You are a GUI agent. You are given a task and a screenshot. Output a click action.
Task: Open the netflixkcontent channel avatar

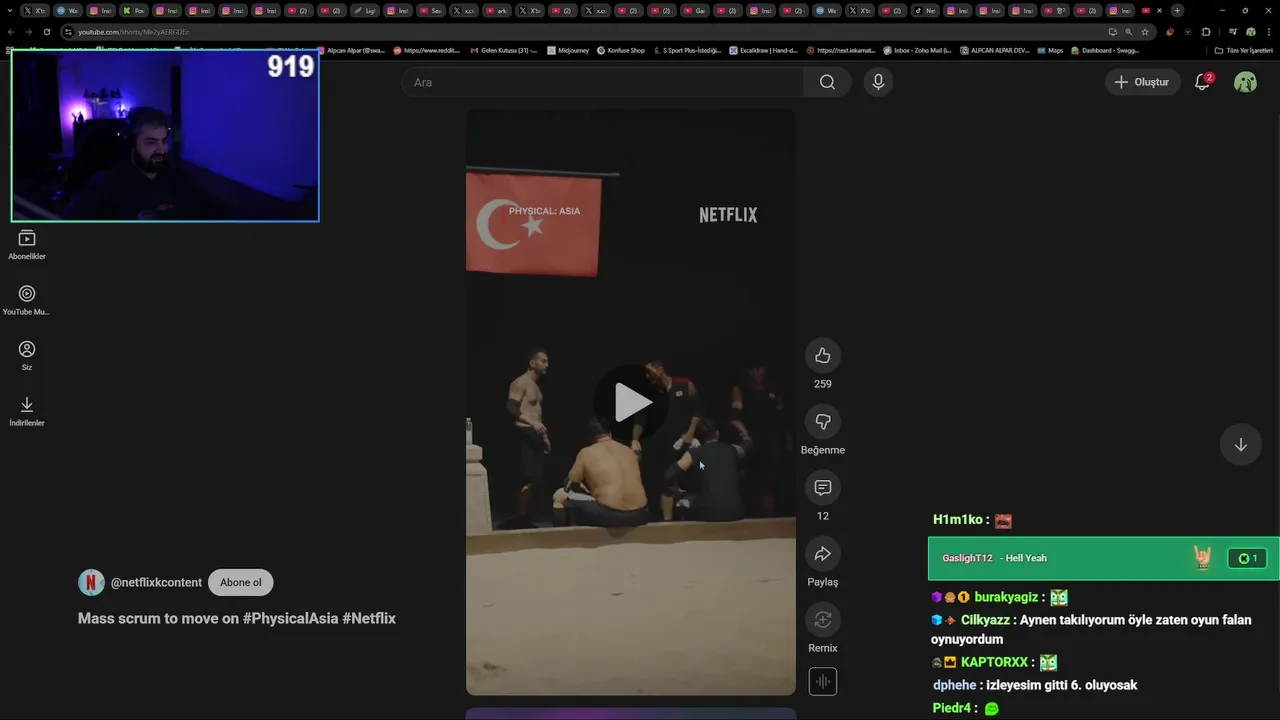point(91,582)
